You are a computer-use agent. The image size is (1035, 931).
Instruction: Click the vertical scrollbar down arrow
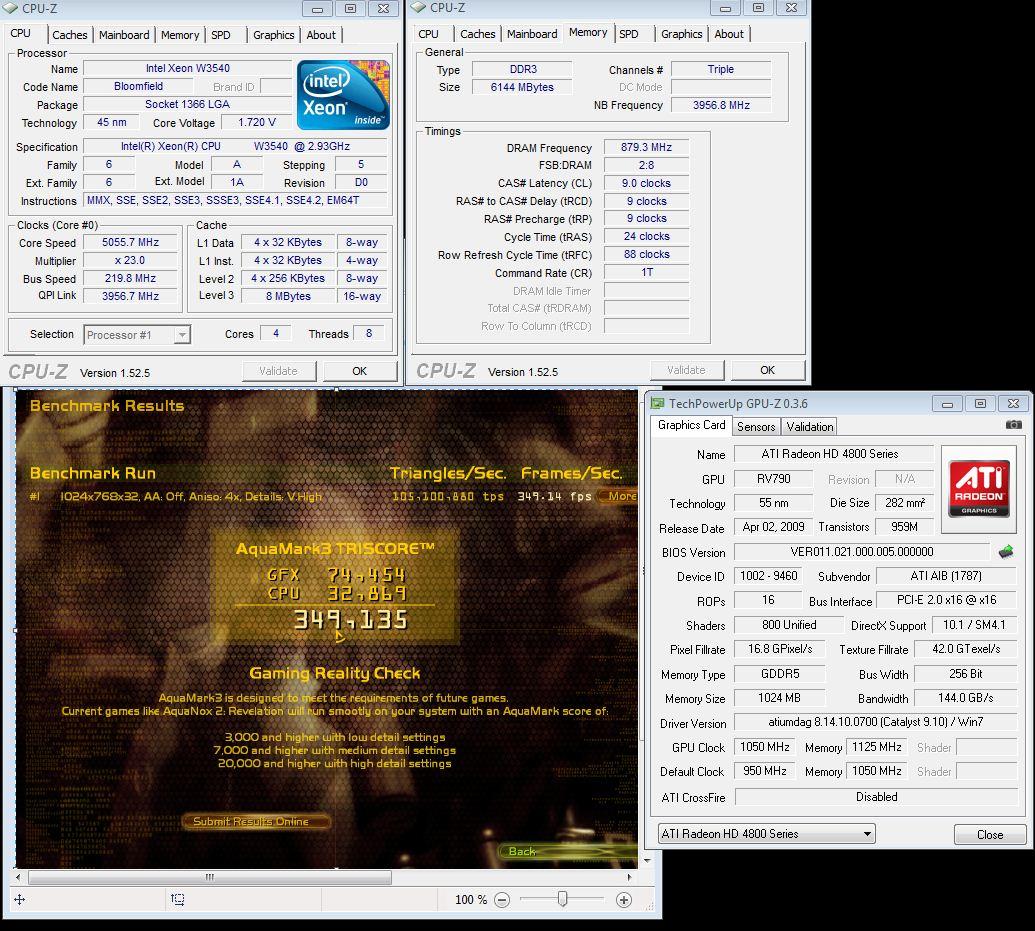[x=648, y=861]
